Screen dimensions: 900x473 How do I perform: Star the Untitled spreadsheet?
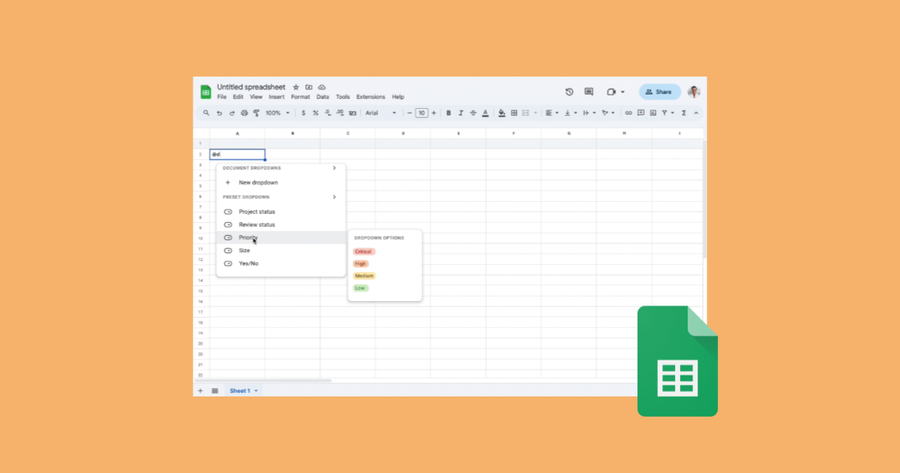pos(296,87)
